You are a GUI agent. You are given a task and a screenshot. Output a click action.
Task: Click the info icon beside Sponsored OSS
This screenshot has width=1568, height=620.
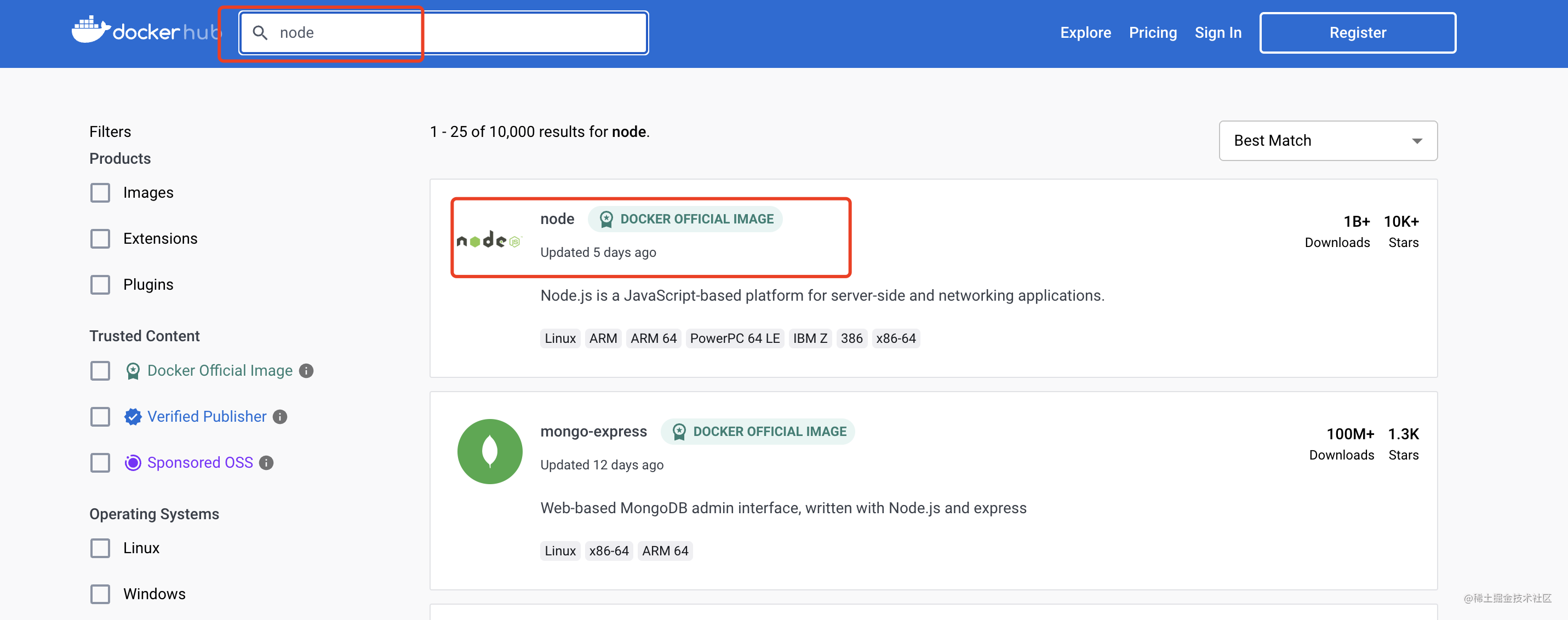point(266,462)
